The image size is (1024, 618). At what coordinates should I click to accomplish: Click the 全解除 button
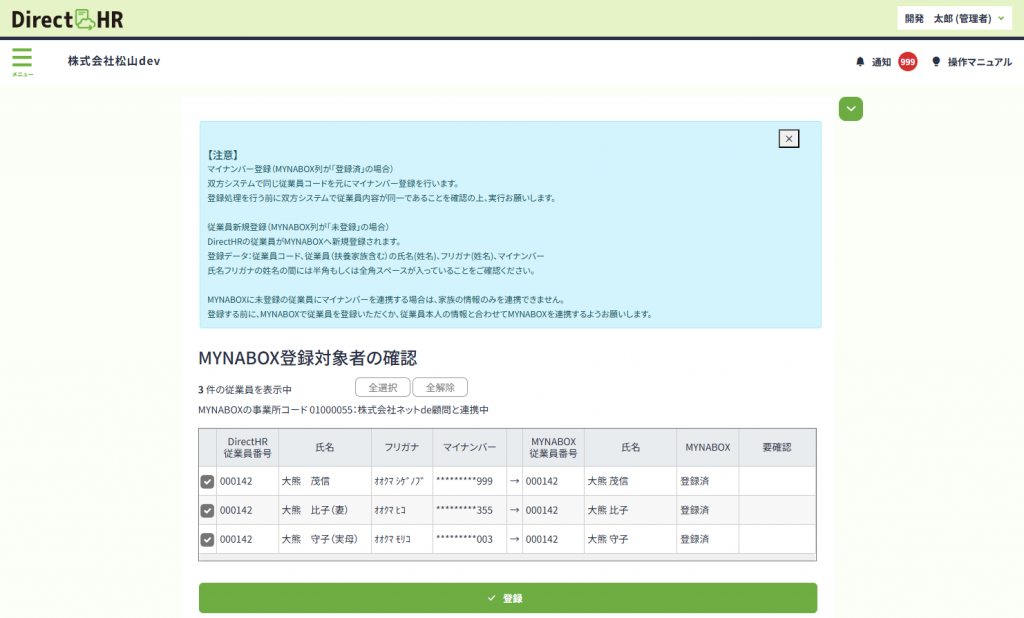click(x=440, y=387)
